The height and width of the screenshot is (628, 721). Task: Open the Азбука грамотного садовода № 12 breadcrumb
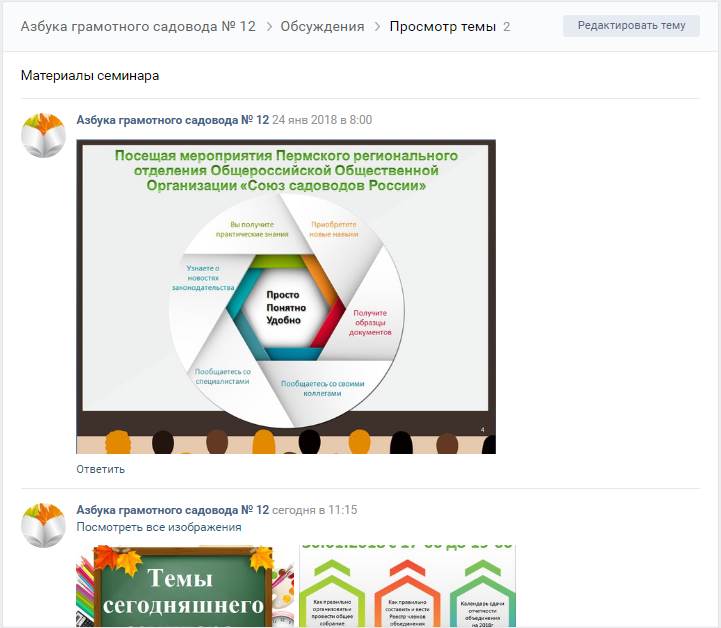pyautogui.click(x=138, y=26)
